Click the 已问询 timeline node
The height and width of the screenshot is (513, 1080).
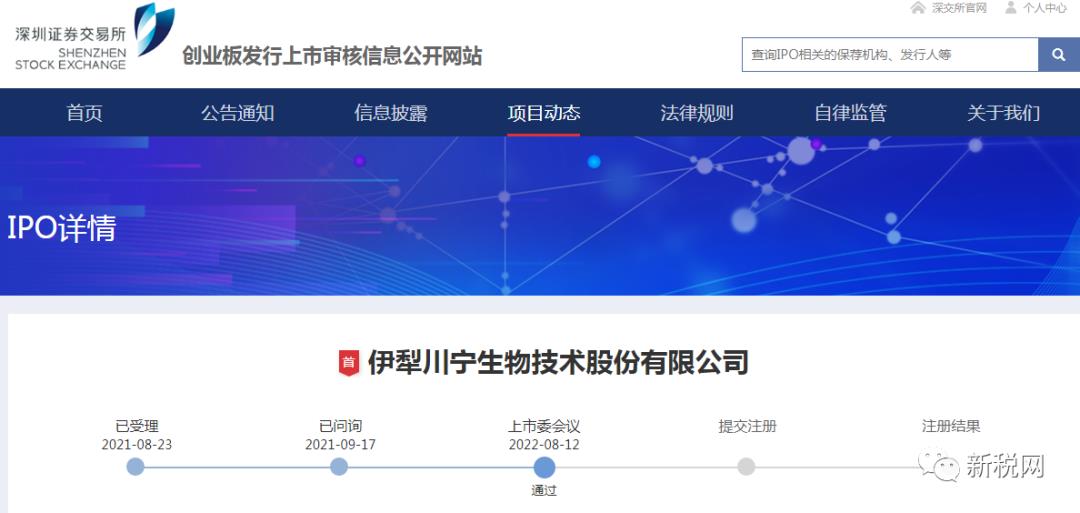click(339, 467)
